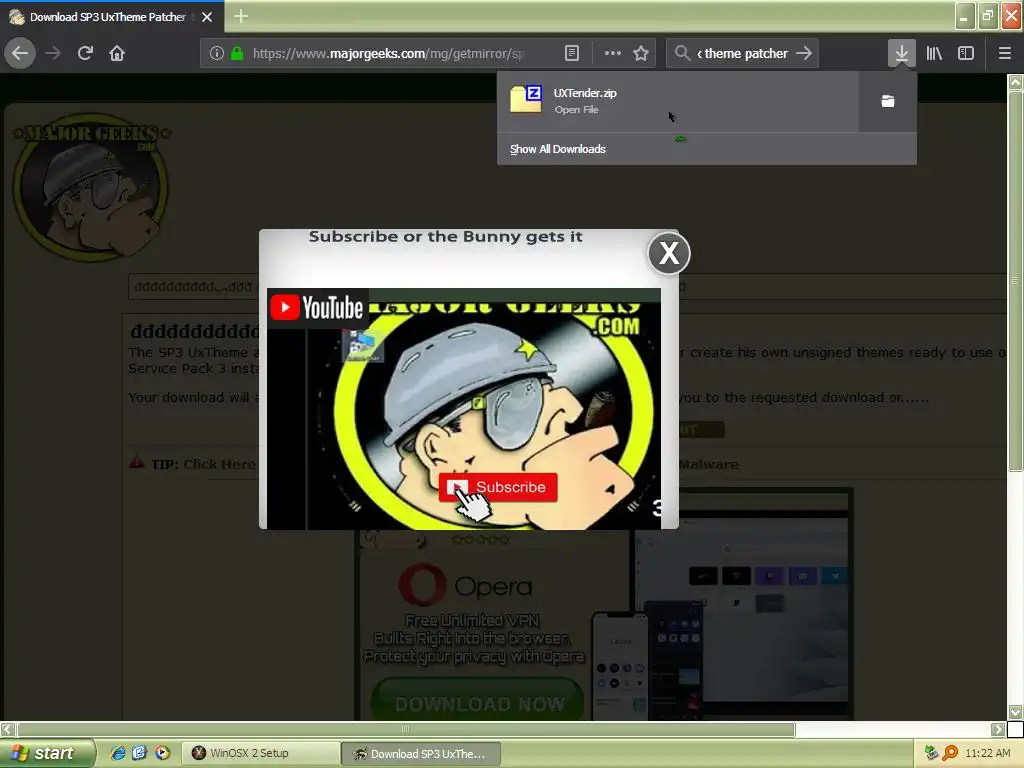Screen dimensions: 1024x768
Task: Click the browser forward arrow
Action: point(53,53)
